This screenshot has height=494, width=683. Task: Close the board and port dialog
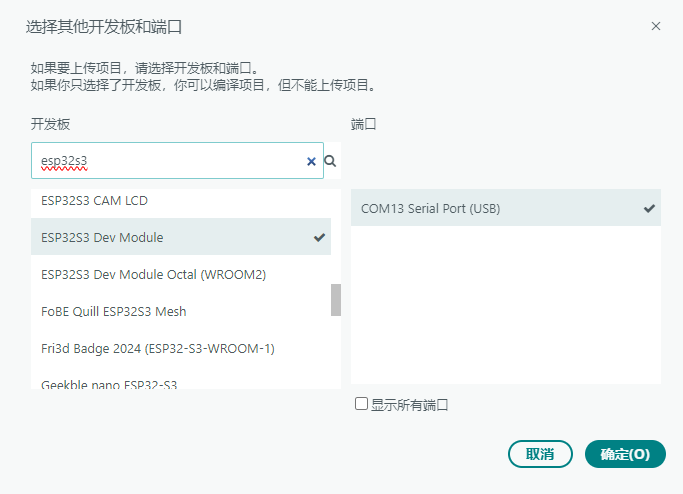(x=656, y=26)
